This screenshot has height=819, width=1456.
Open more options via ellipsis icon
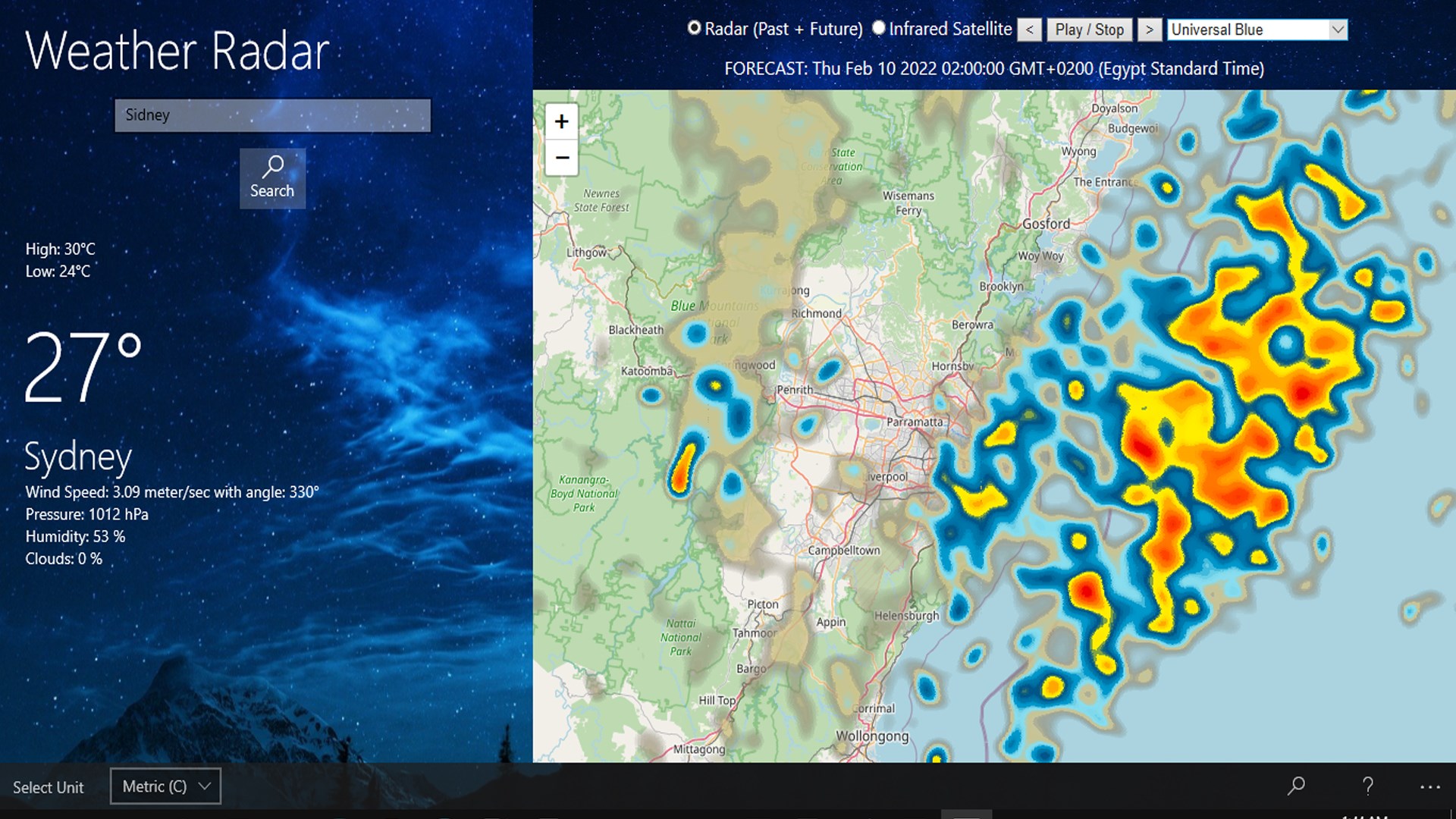coord(1429,786)
